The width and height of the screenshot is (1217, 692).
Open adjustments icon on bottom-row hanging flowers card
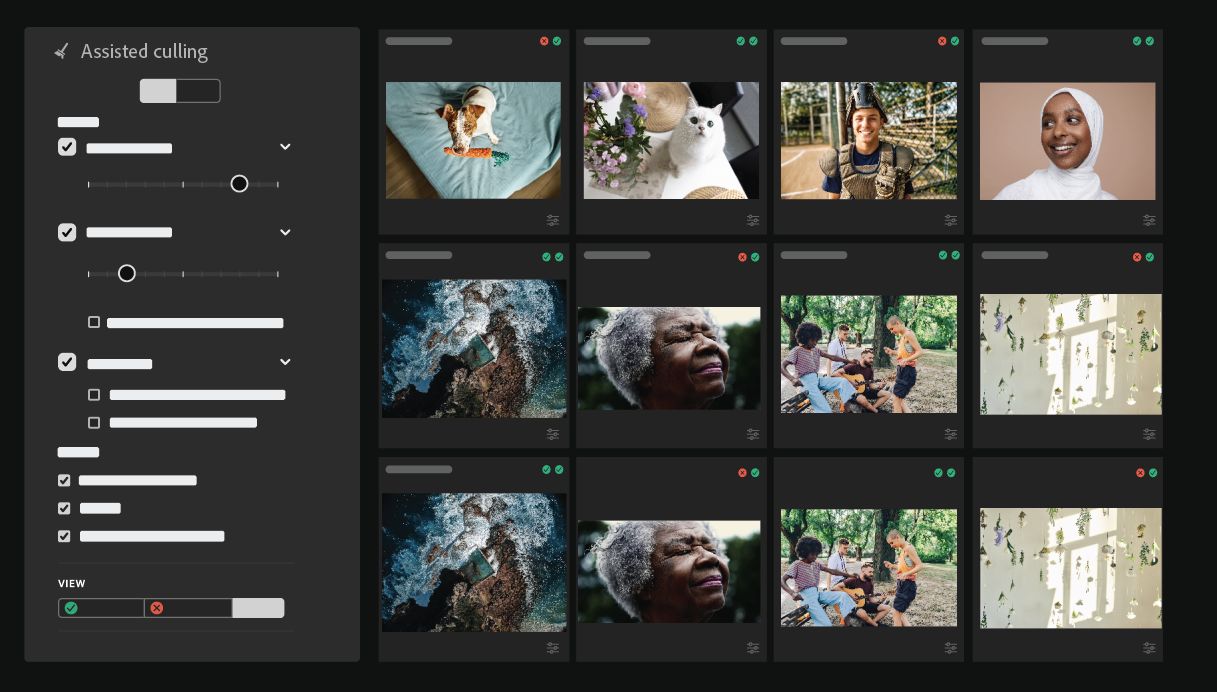(x=1149, y=648)
